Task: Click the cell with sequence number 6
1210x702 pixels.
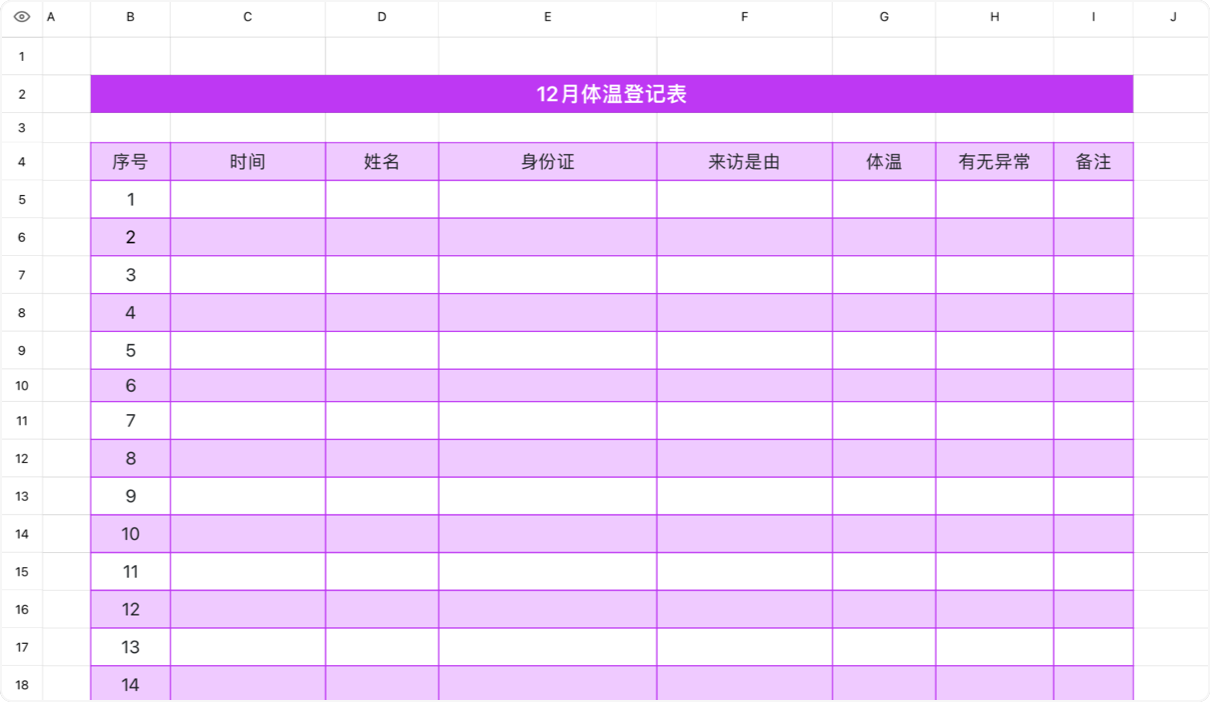Action: click(x=131, y=386)
